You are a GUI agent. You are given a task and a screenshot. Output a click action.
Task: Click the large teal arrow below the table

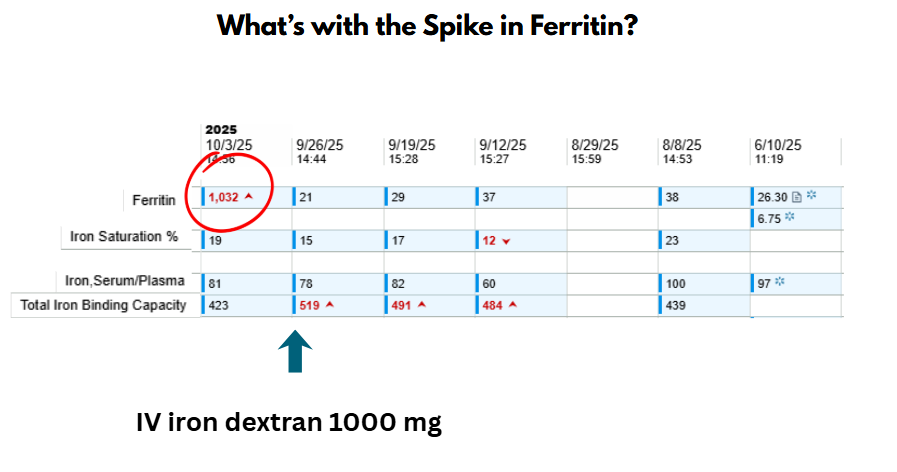296,354
